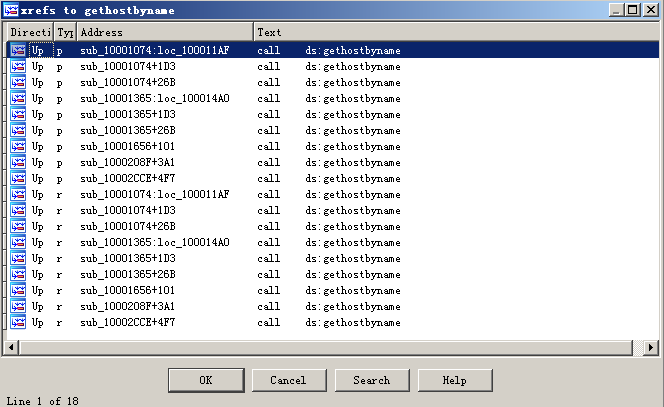Viewport: 664px width, 407px height.
Task: Select address sub_10001365+26B in type p row
Action: (x=128, y=130)
